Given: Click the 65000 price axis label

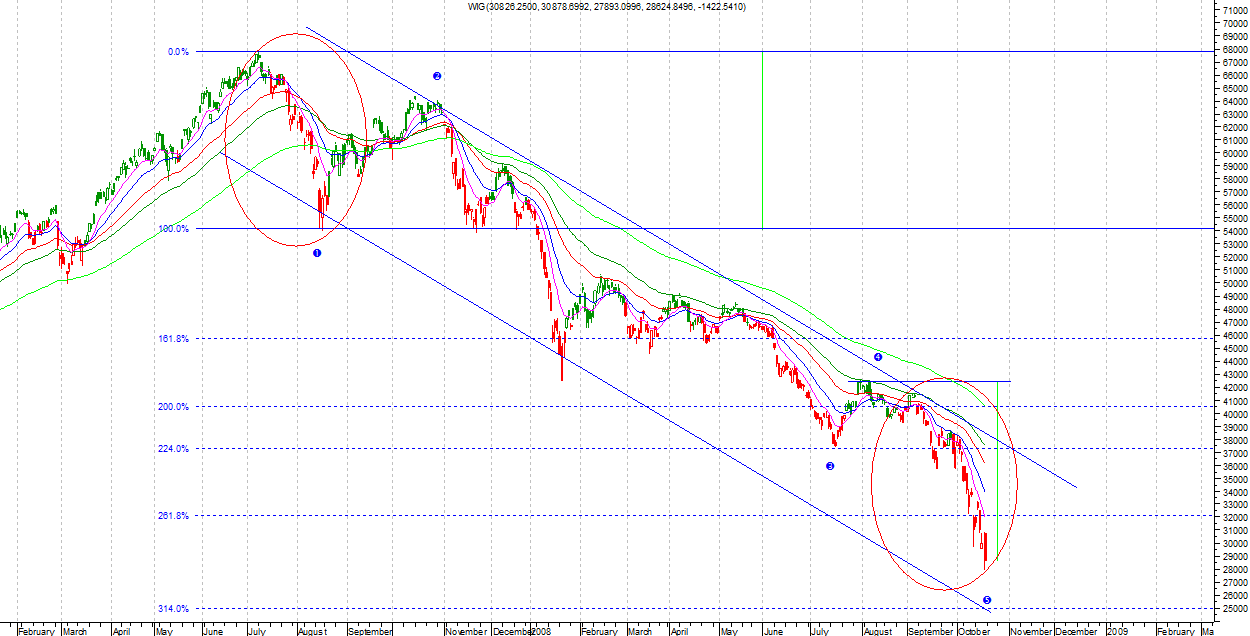Looking at the screenshot, I should [1233, 88].
